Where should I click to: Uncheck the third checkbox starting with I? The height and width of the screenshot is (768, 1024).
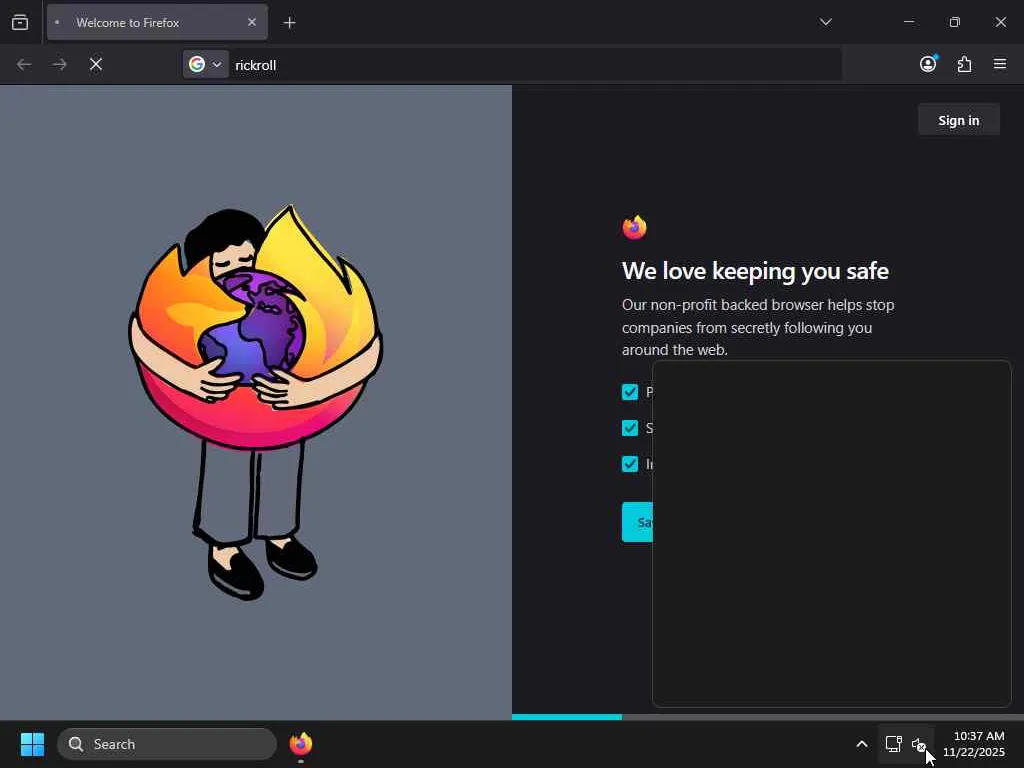pyautogui.click(x=630, y=464)
